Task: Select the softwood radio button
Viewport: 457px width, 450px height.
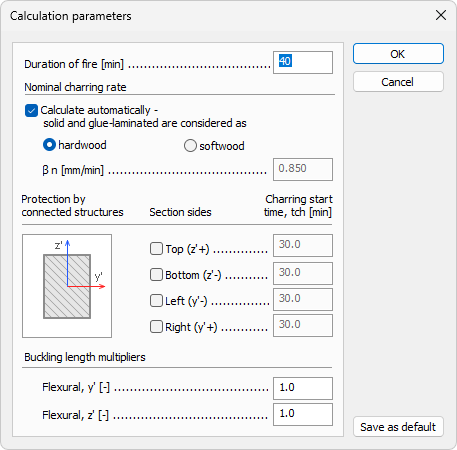Action: [190, 146]
